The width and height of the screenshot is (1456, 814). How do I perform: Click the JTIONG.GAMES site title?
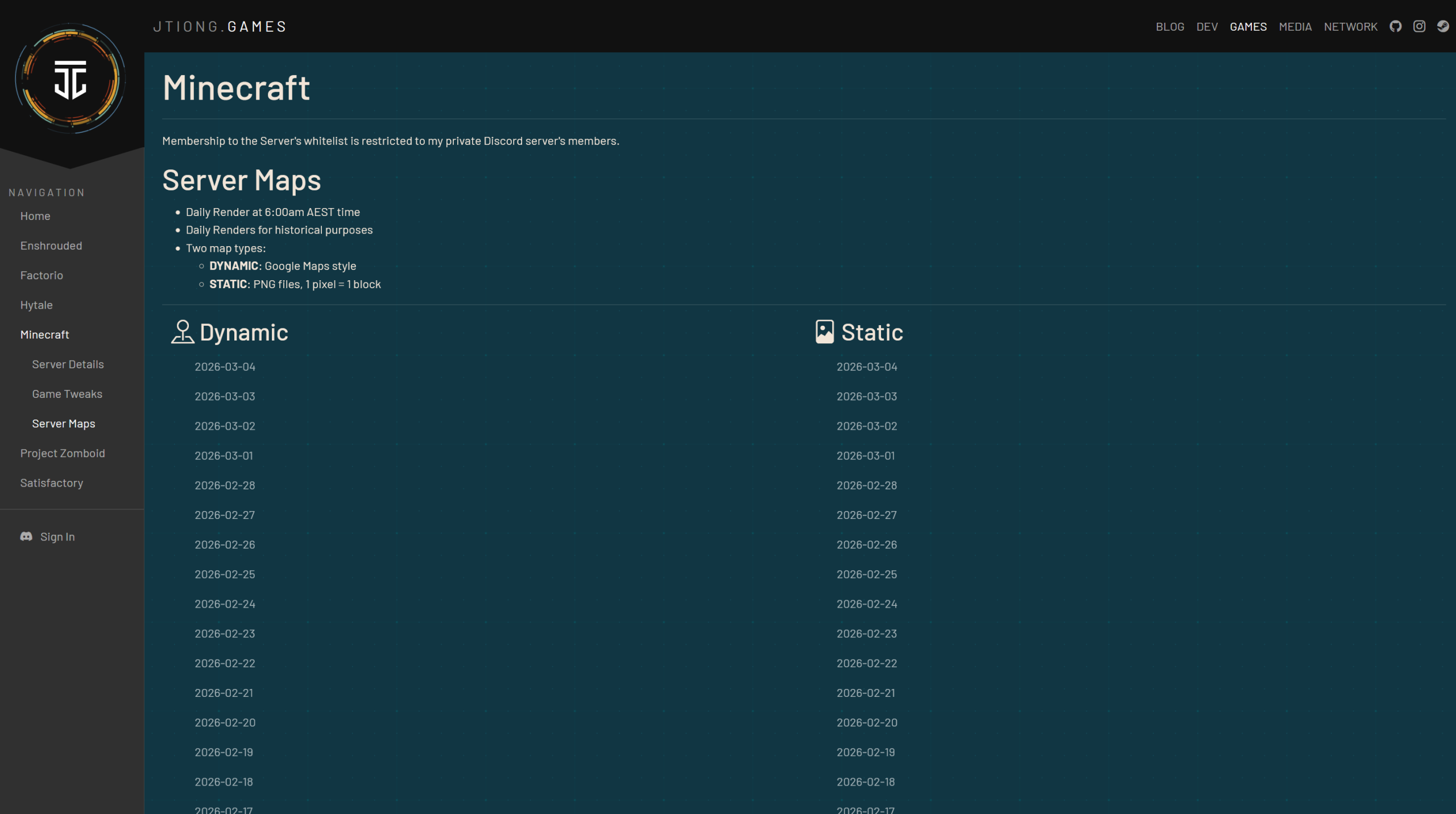click(x=220, y=27)
